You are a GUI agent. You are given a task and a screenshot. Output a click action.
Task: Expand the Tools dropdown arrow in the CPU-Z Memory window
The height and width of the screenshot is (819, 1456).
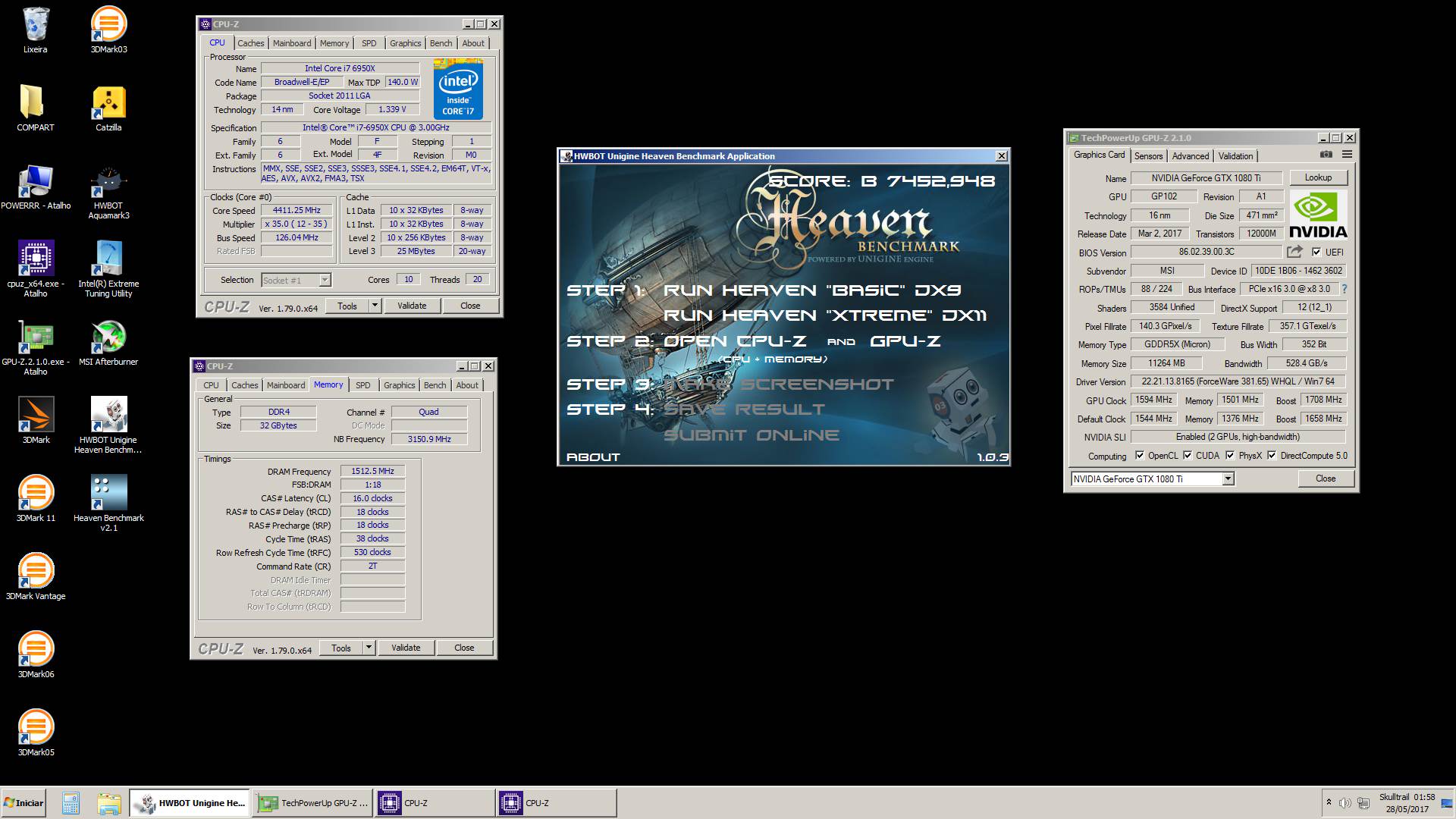pos(369,648)
